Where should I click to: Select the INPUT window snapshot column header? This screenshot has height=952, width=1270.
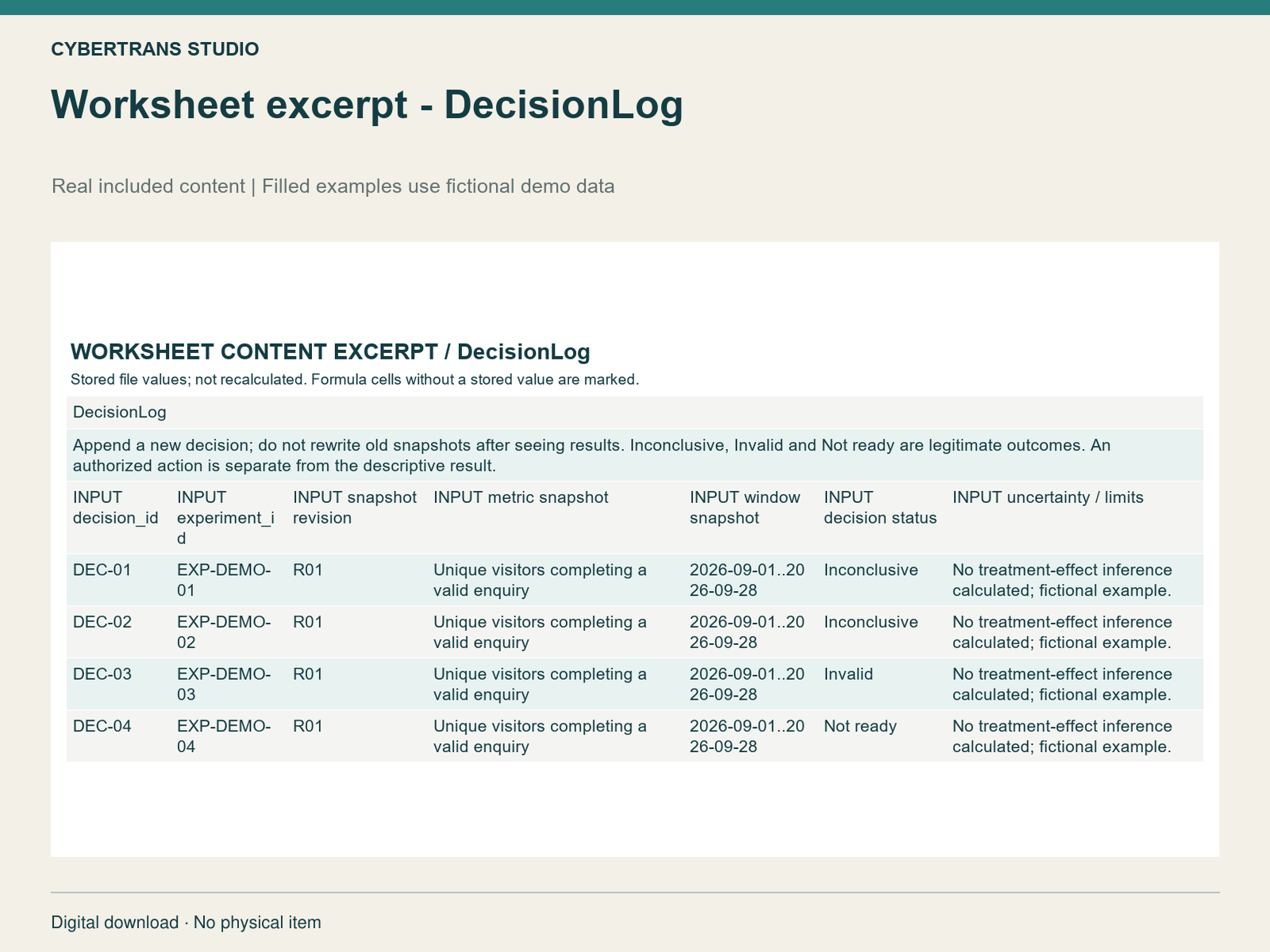(x=745, y=508)
